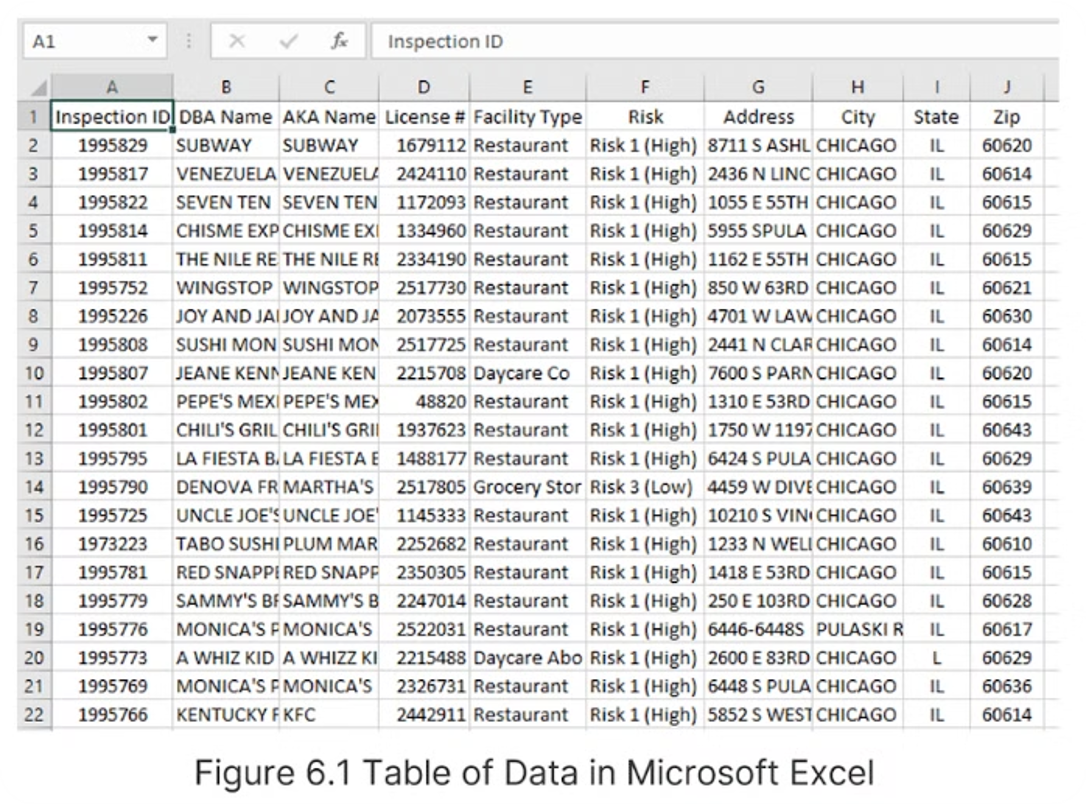Click the Risk 3 (Low) cell

coord(645,487)
